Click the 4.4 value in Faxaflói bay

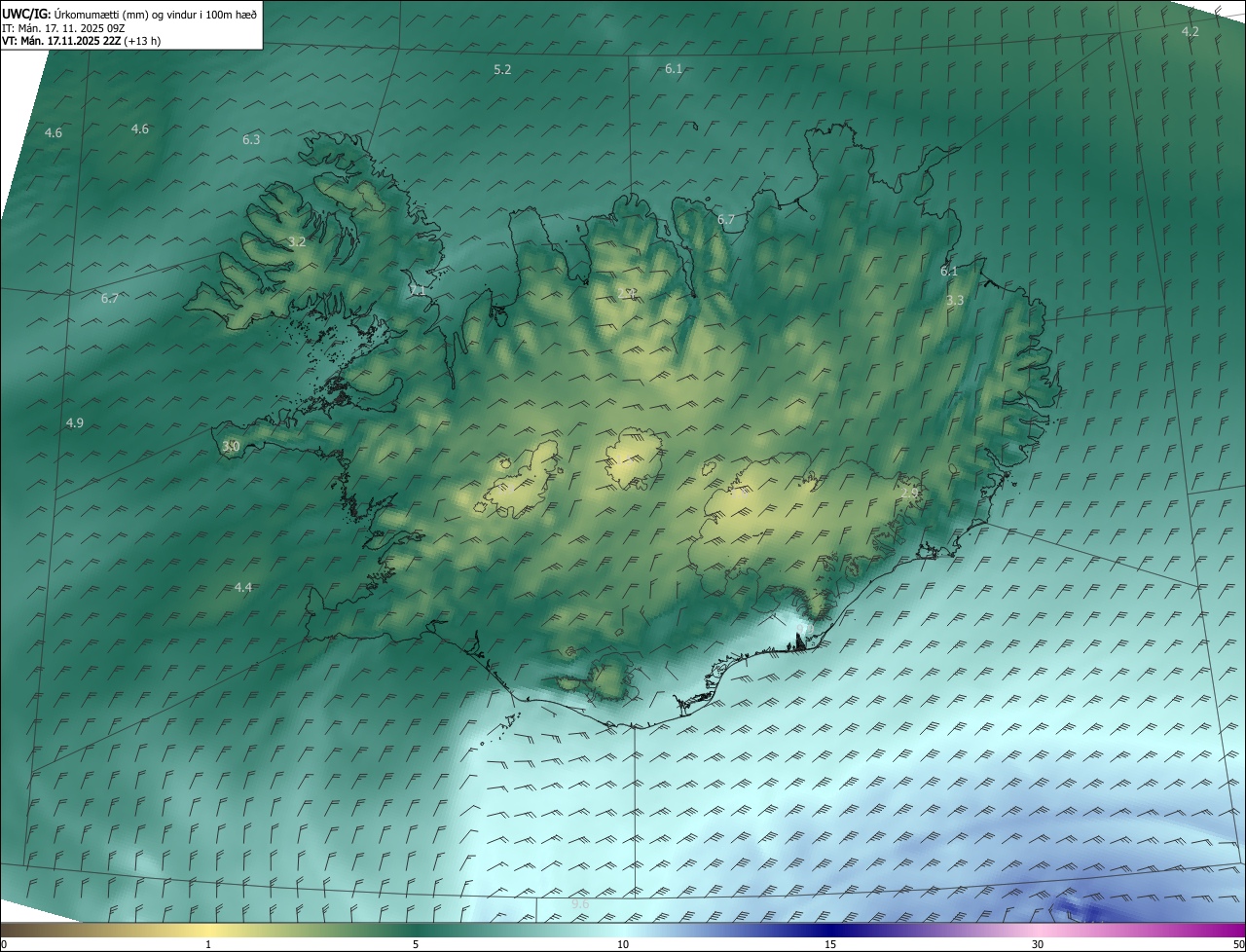[243, 587]
